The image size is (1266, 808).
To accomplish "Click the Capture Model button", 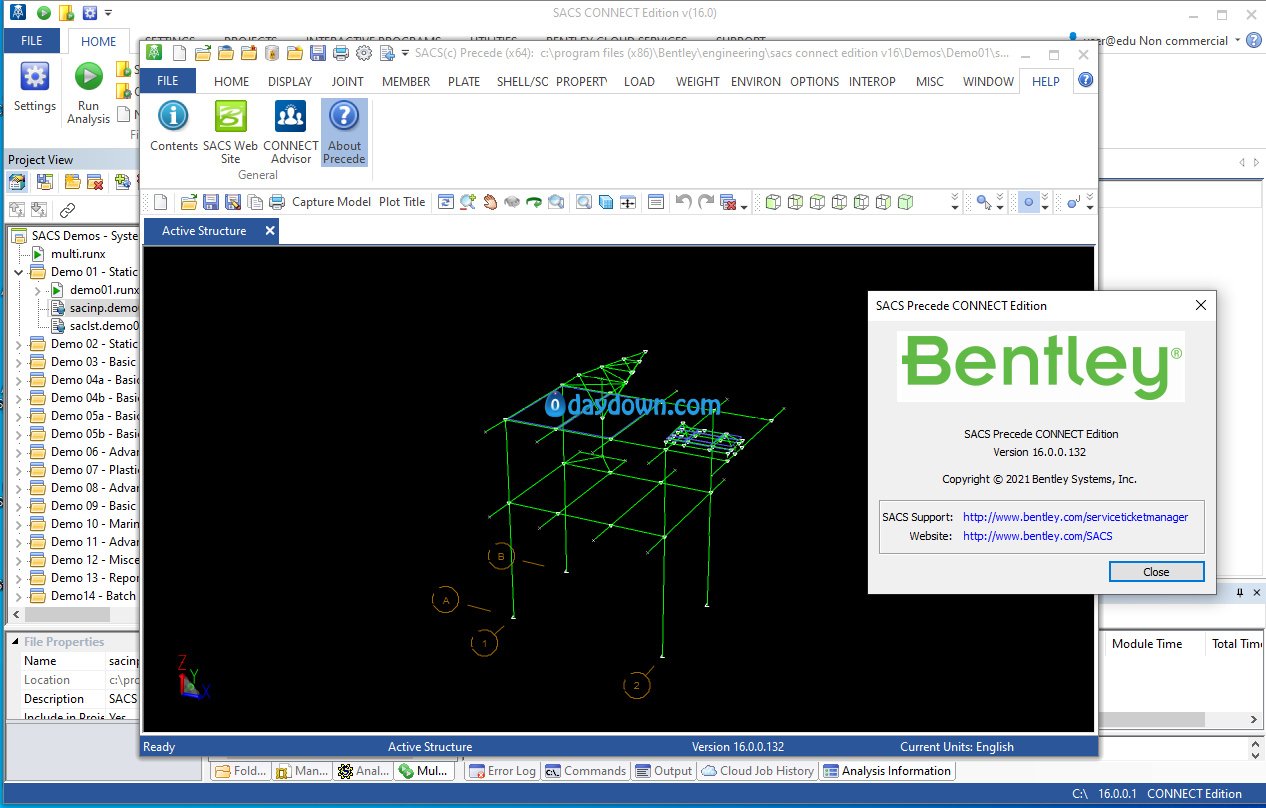I will 331,202.
